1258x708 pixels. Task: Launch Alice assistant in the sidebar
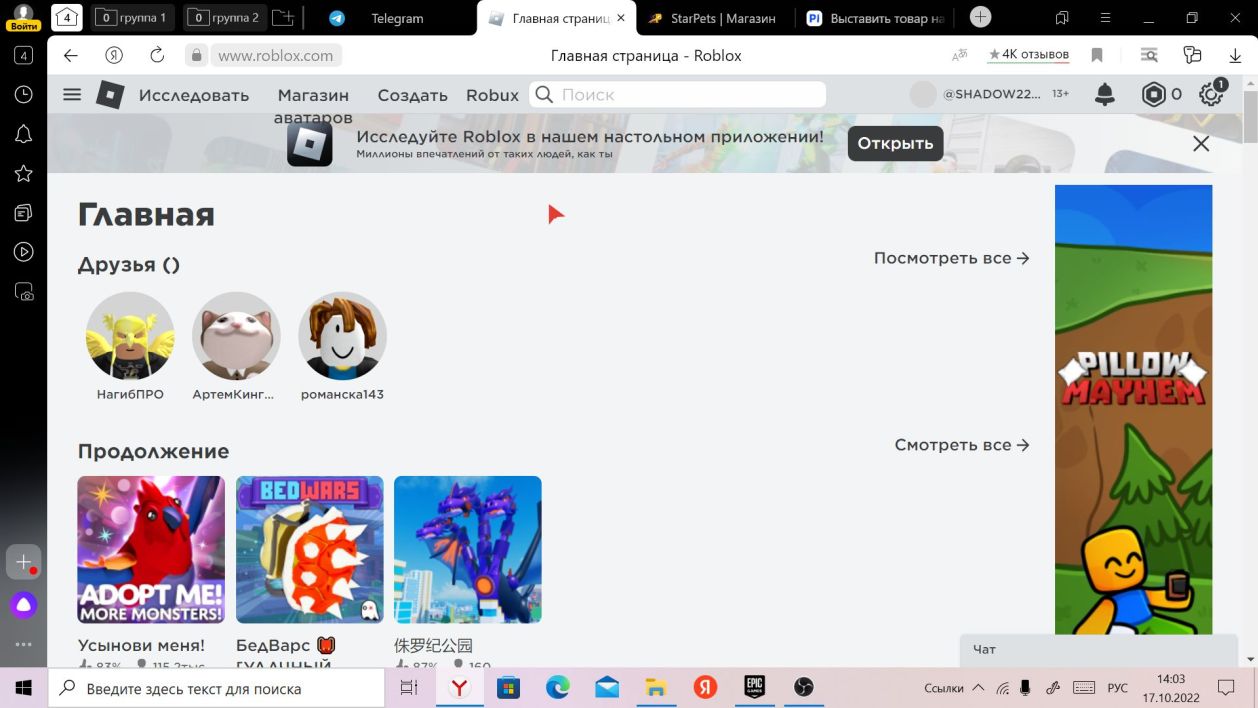point(24,605)
